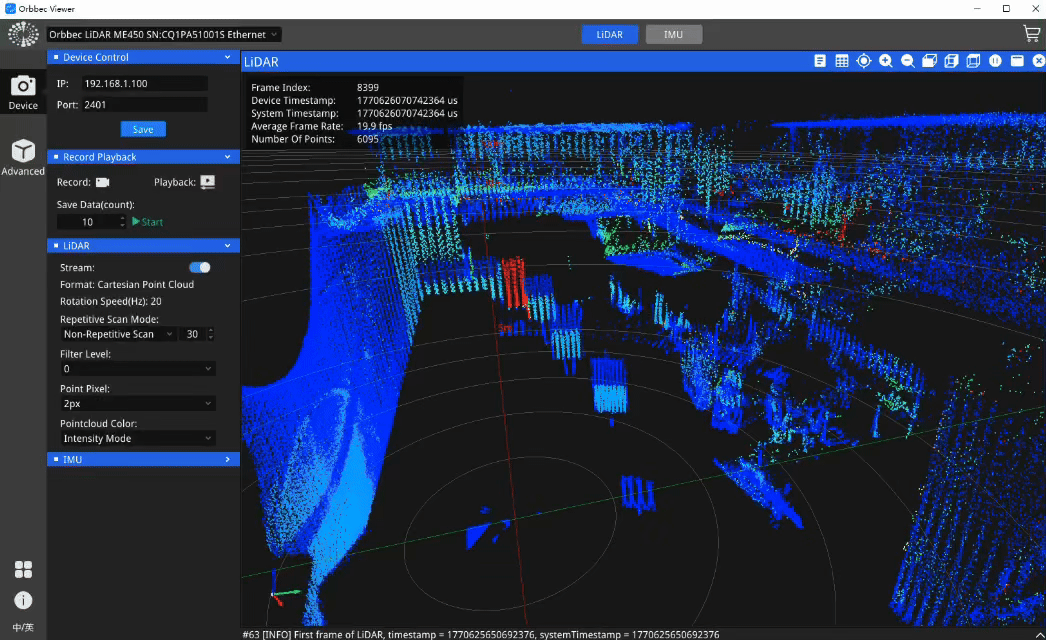Open the Advanced cube sidebar icon

point(23,157)
